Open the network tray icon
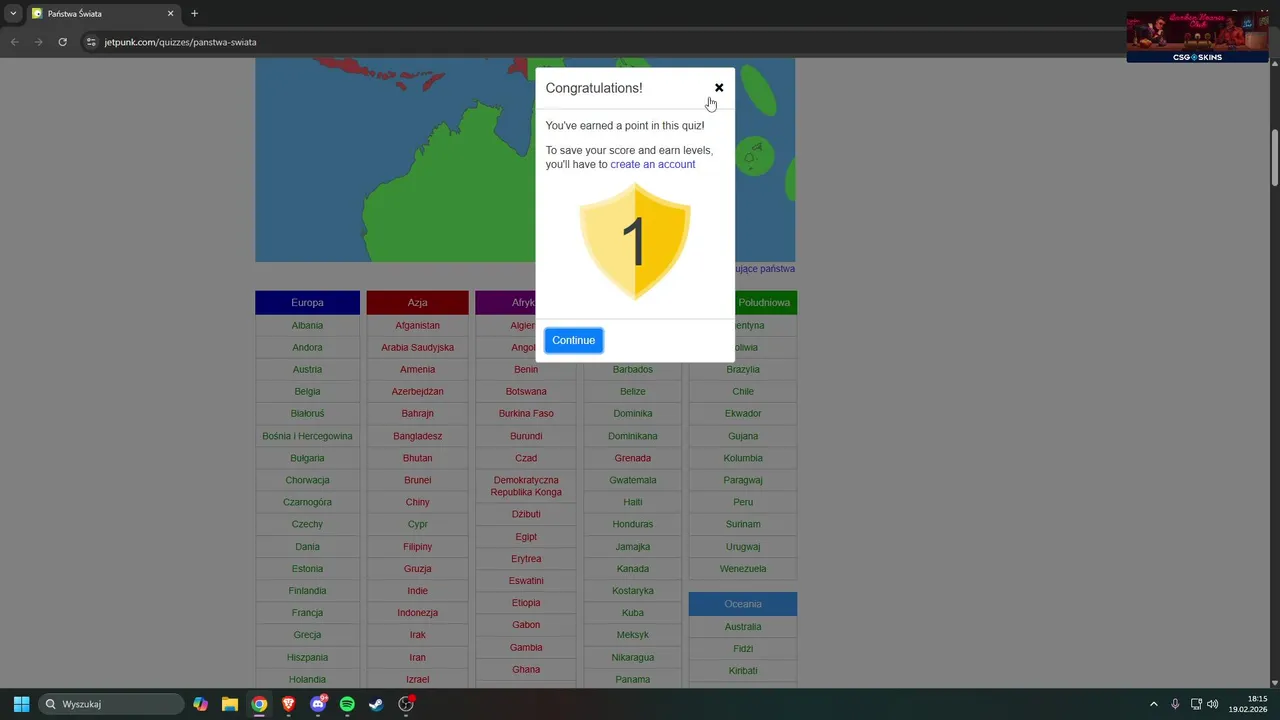The height and width of the screenshot is (720, 1280). coord(1196,704)
